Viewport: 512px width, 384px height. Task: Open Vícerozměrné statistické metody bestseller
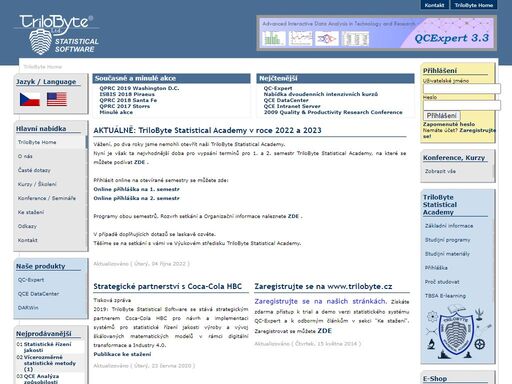(x=50, y=363)
